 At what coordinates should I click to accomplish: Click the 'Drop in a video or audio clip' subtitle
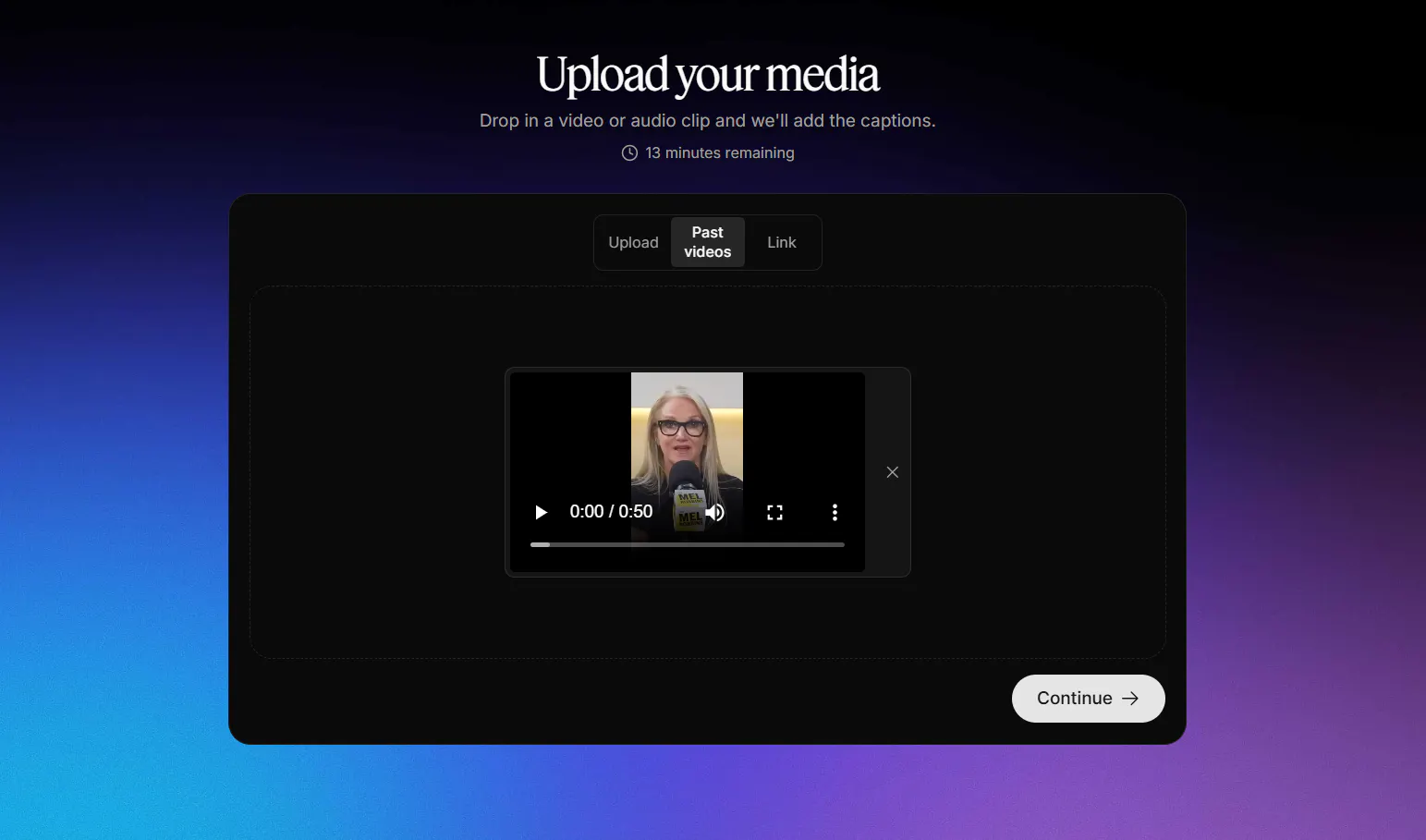point(707,121)
